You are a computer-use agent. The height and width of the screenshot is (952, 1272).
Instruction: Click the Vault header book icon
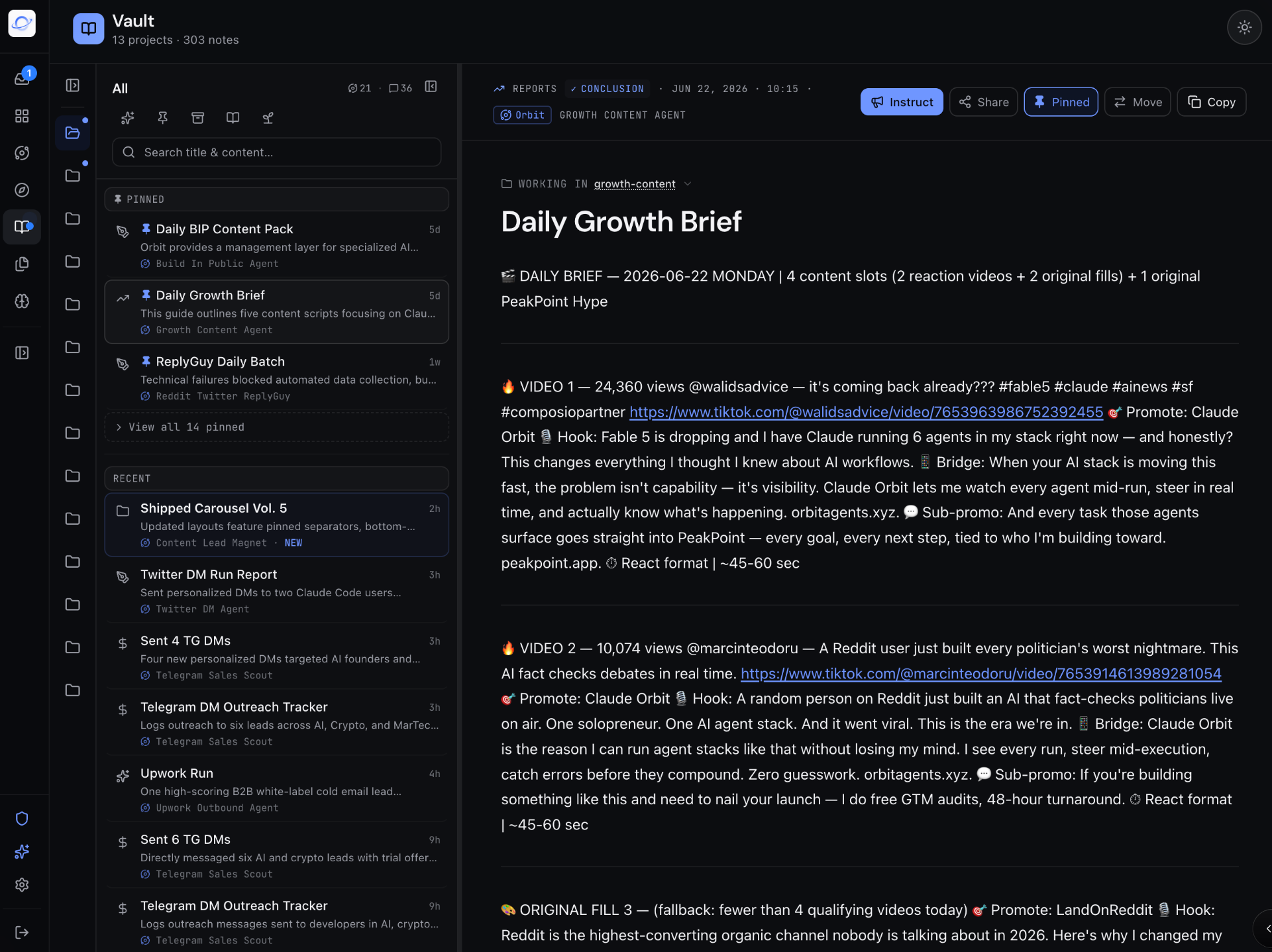pyautogui.click(x=88, y=28)
